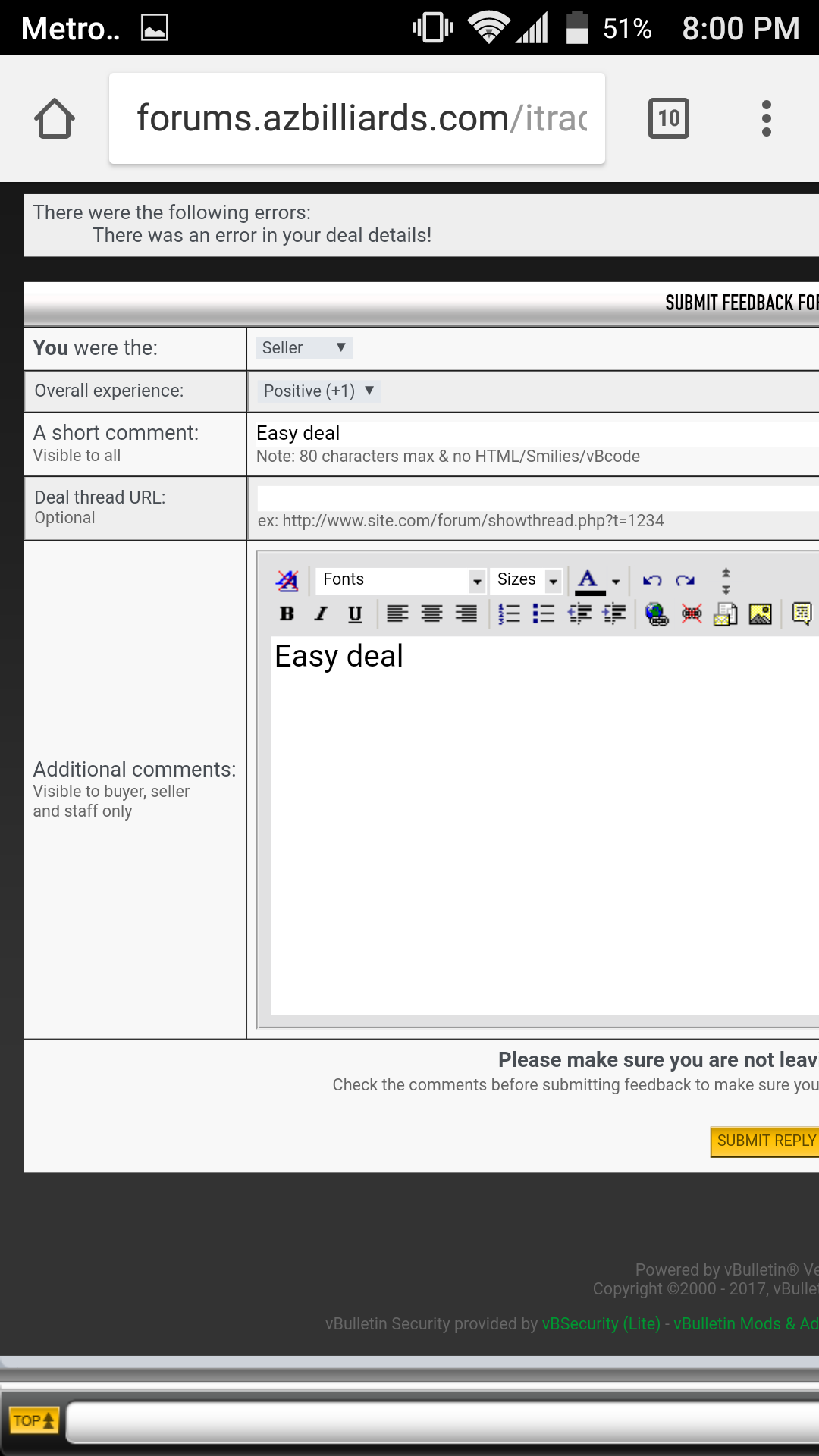Open the Sizes dropdown
Image resolution: width=819 pixels, height=1456 pixels.
[x=528, y=580]
